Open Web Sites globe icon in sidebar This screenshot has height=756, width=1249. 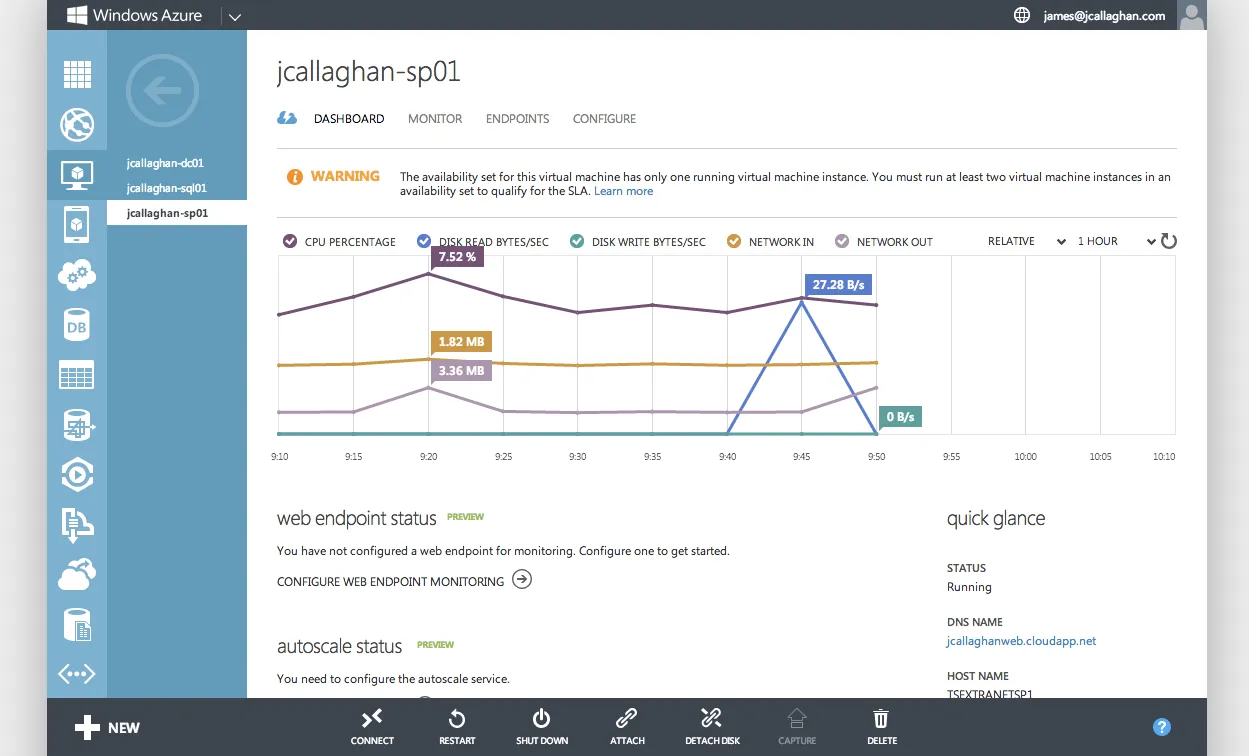(x=77, y=125)
